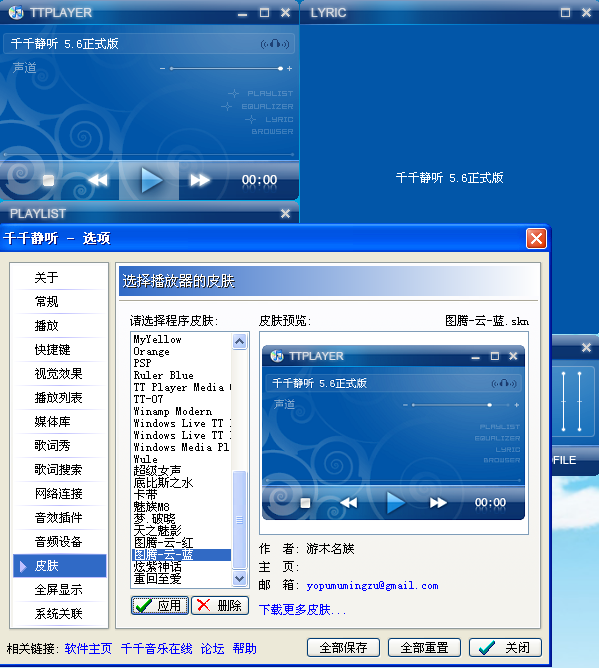
Task: Toggle the PLAYLIST panel in TTPlayer
Action: pos(270,93)
